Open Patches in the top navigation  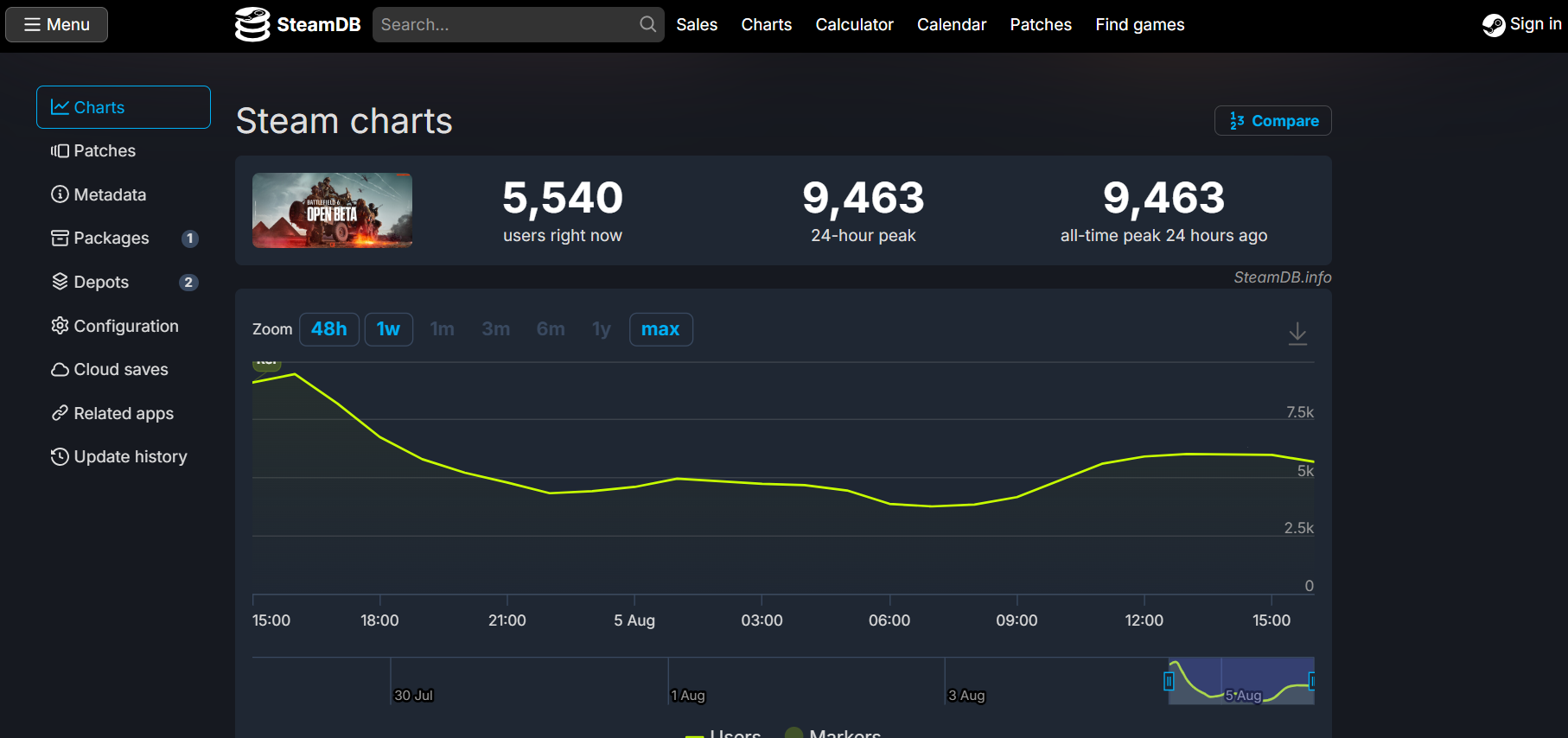(x=1041, y=24)
